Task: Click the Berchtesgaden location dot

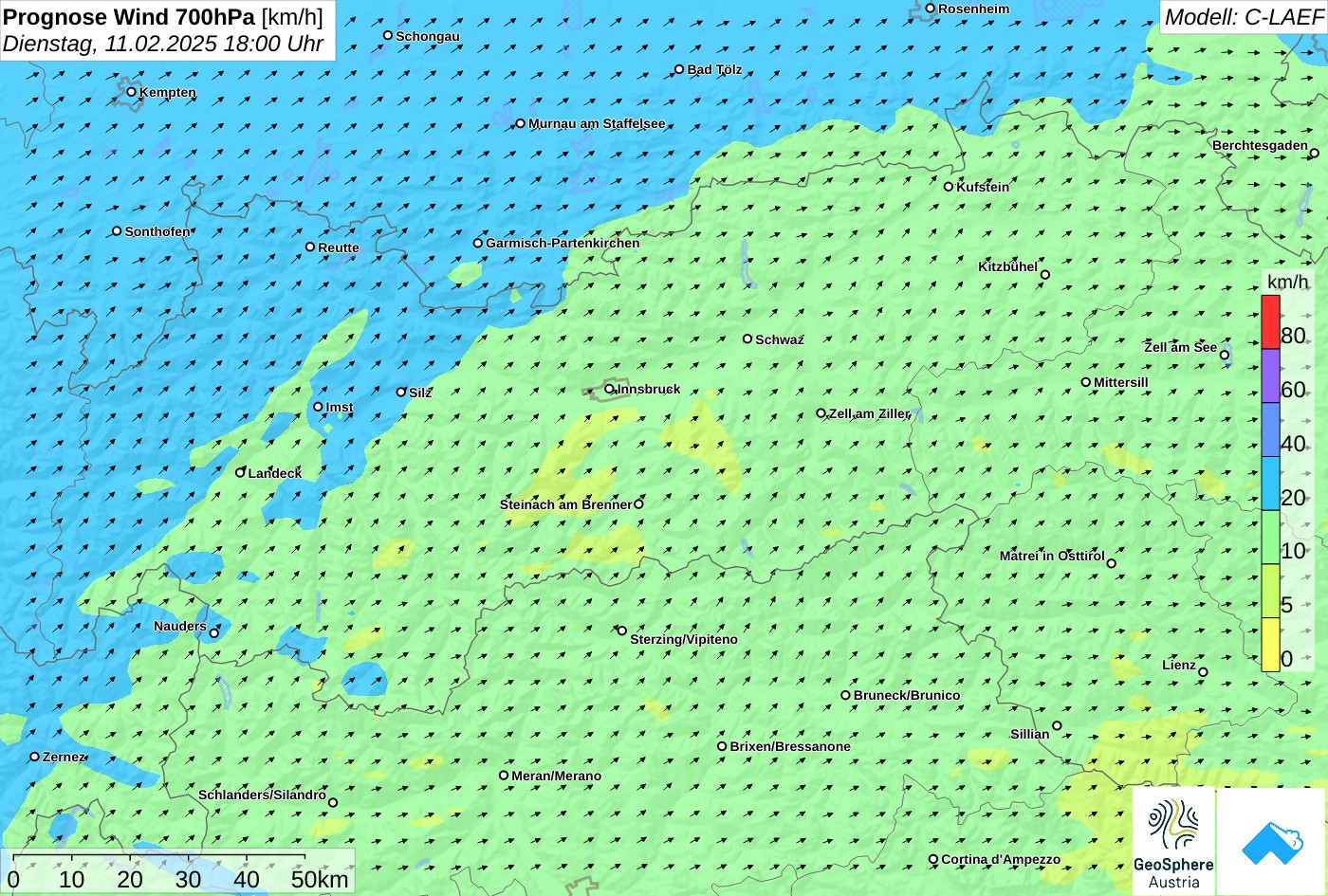Action: [1314, 154]
